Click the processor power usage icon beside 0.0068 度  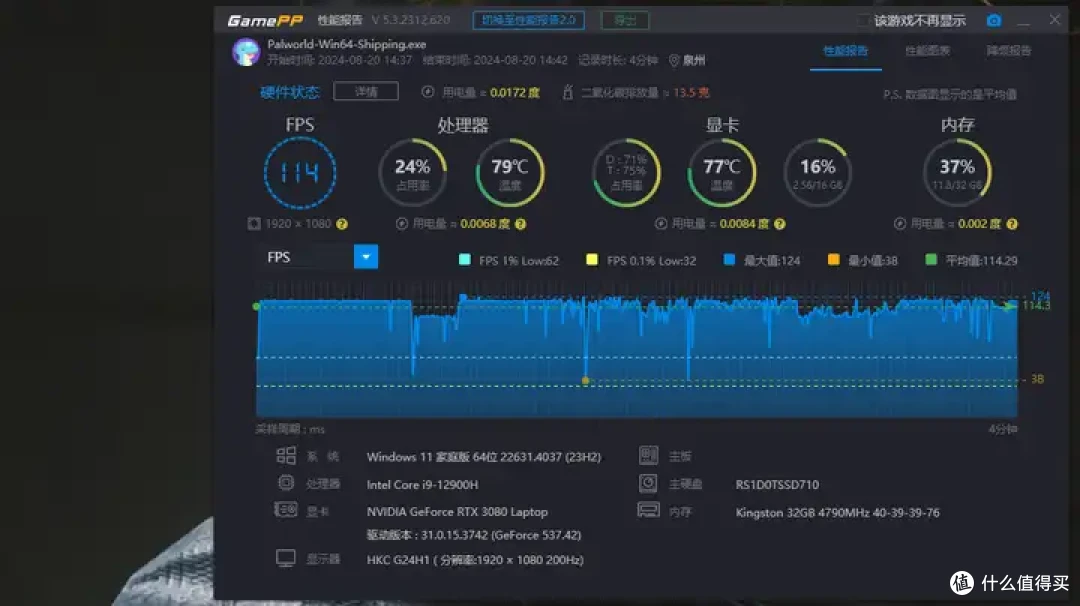(x=402, y=224)
